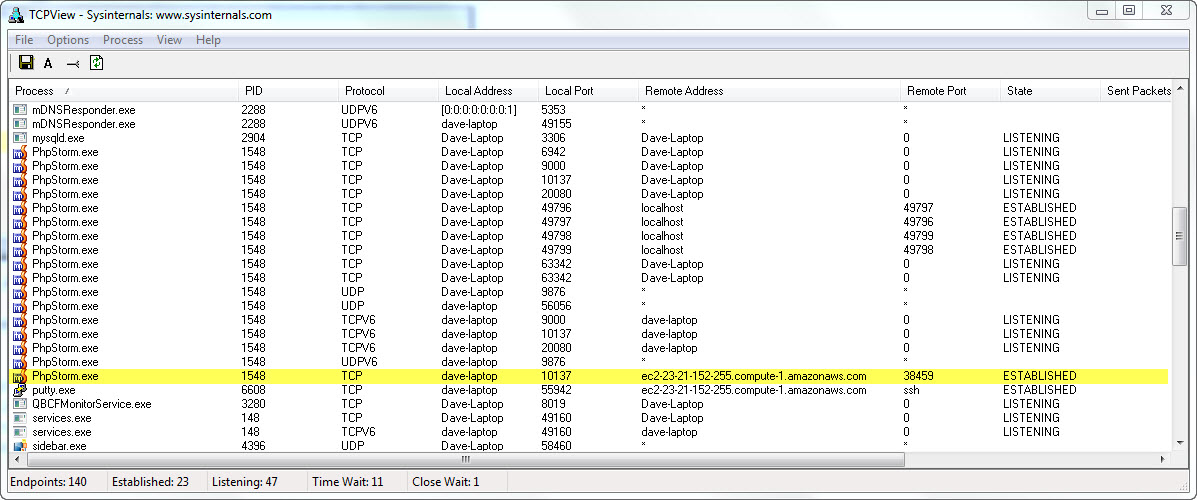Screen dimensions: 1197x500
Task: Sort by the PID column header
Action: coord(288,91)
